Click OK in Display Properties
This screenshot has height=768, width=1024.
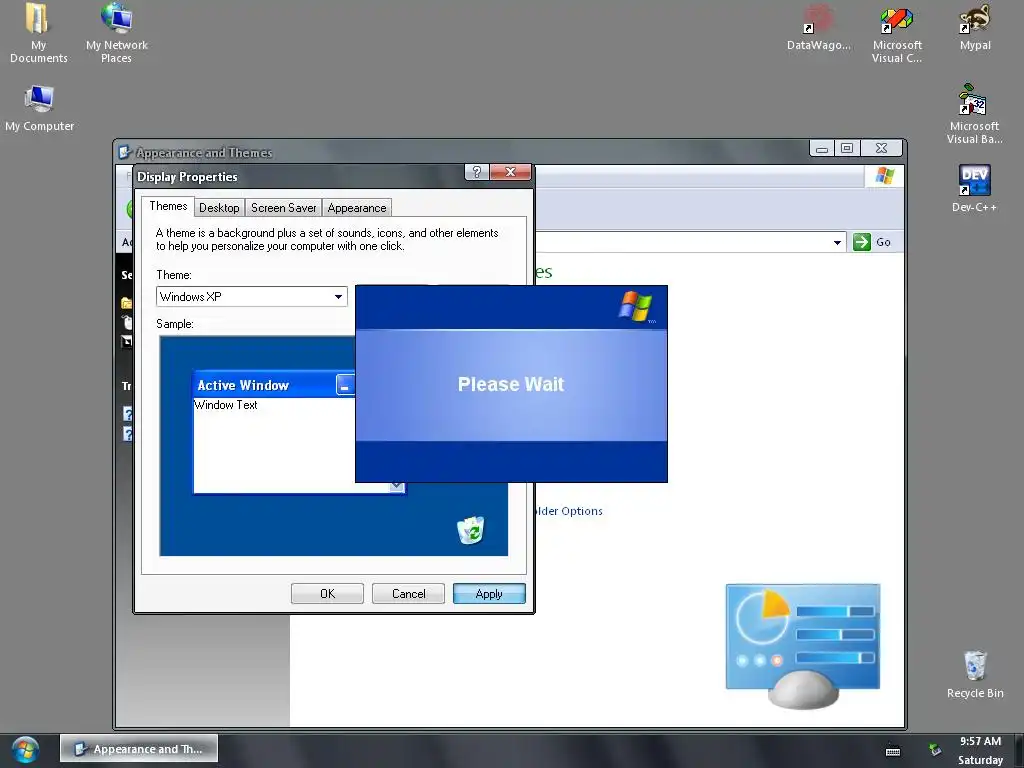(x=327, y=594)
